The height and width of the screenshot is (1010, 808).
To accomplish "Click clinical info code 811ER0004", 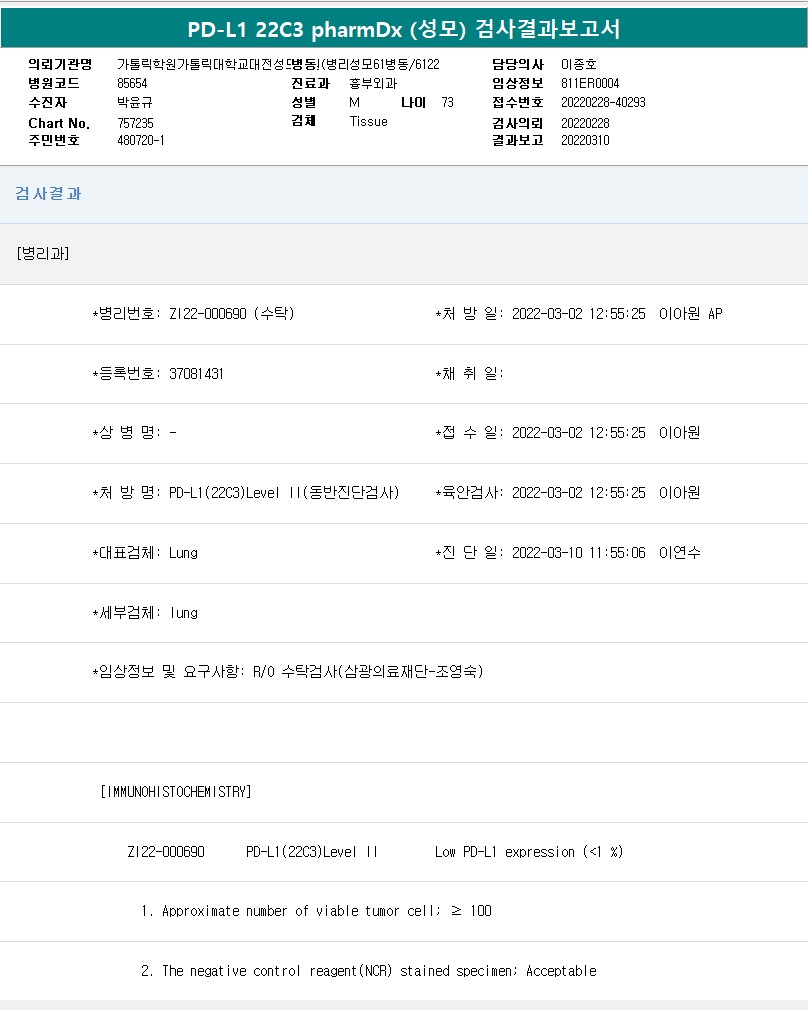I will 590,83.
